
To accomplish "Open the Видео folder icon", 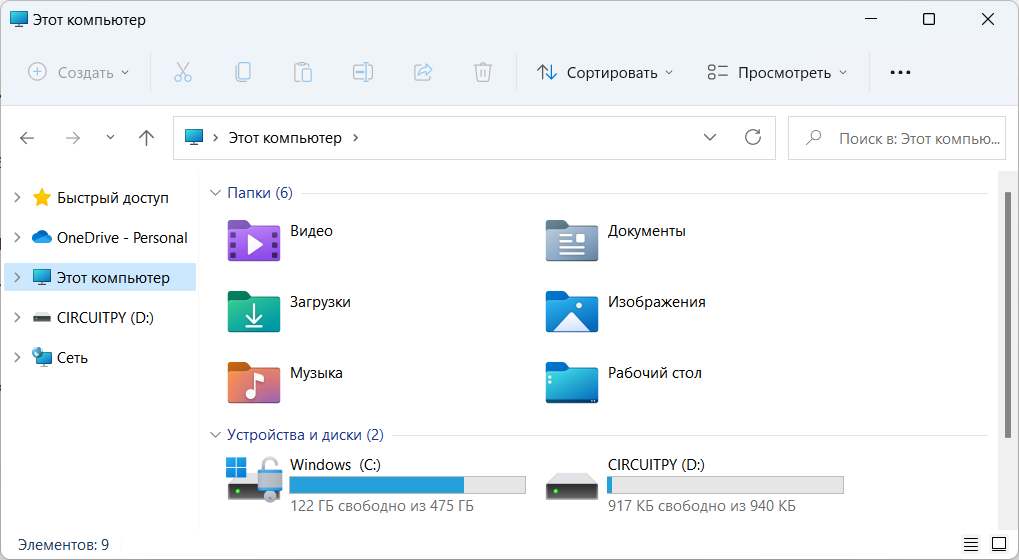I will pyautogui.click(x=254, y=241).
